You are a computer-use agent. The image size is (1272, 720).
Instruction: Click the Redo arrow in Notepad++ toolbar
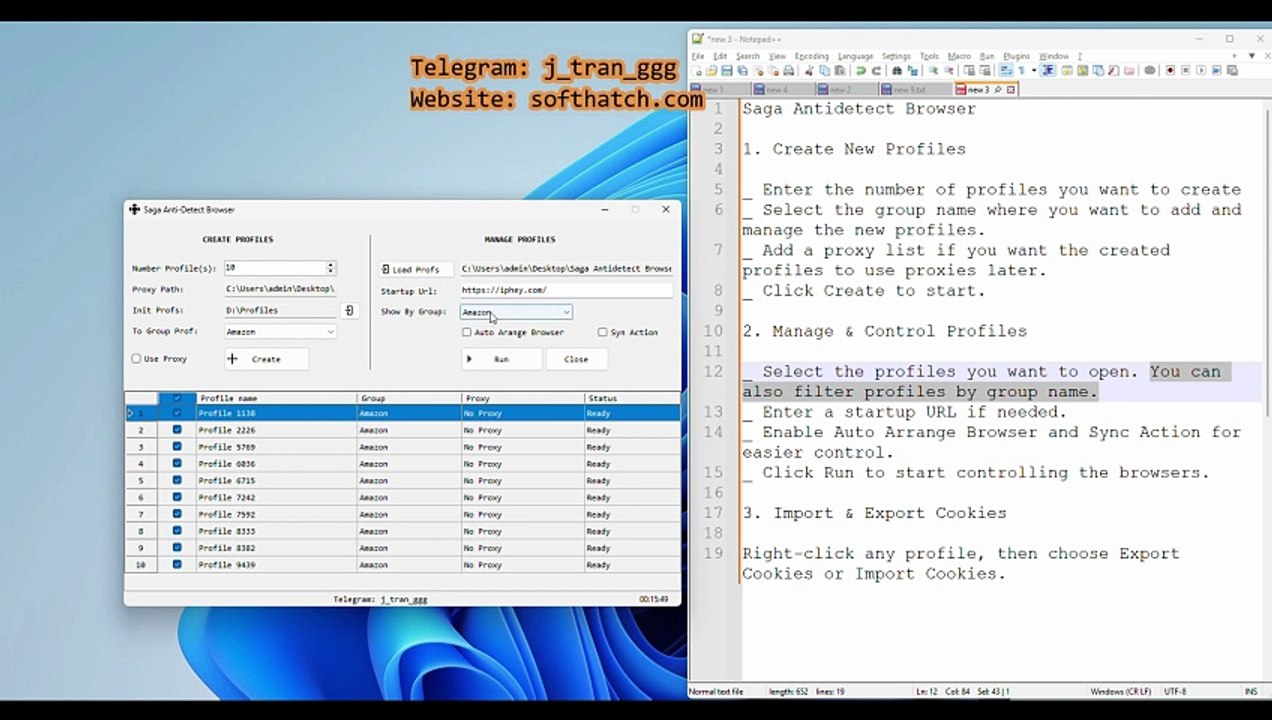click(x=877, y=71)
